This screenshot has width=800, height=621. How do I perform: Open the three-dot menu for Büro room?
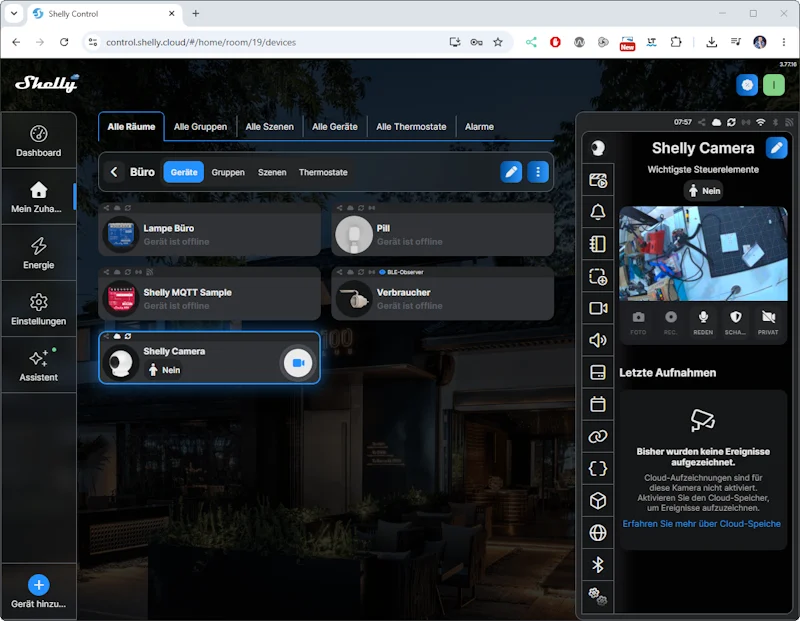click(x=538, y=172)
